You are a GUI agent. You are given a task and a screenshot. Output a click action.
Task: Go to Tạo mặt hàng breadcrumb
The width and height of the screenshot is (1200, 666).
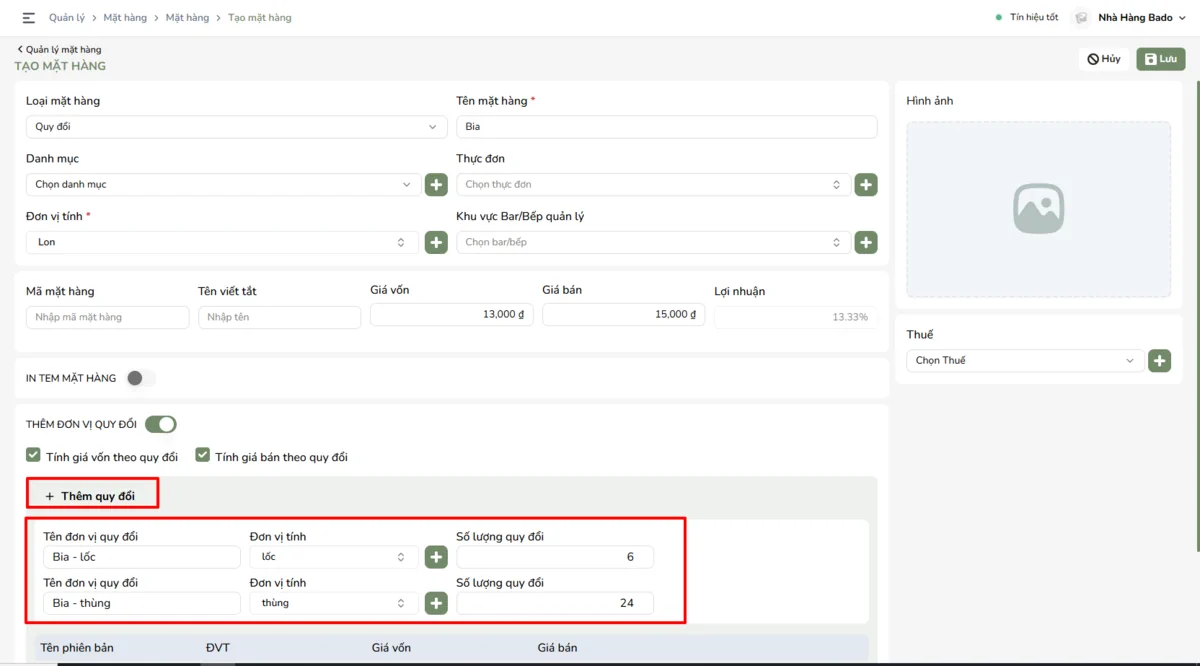tap(260, 18)
